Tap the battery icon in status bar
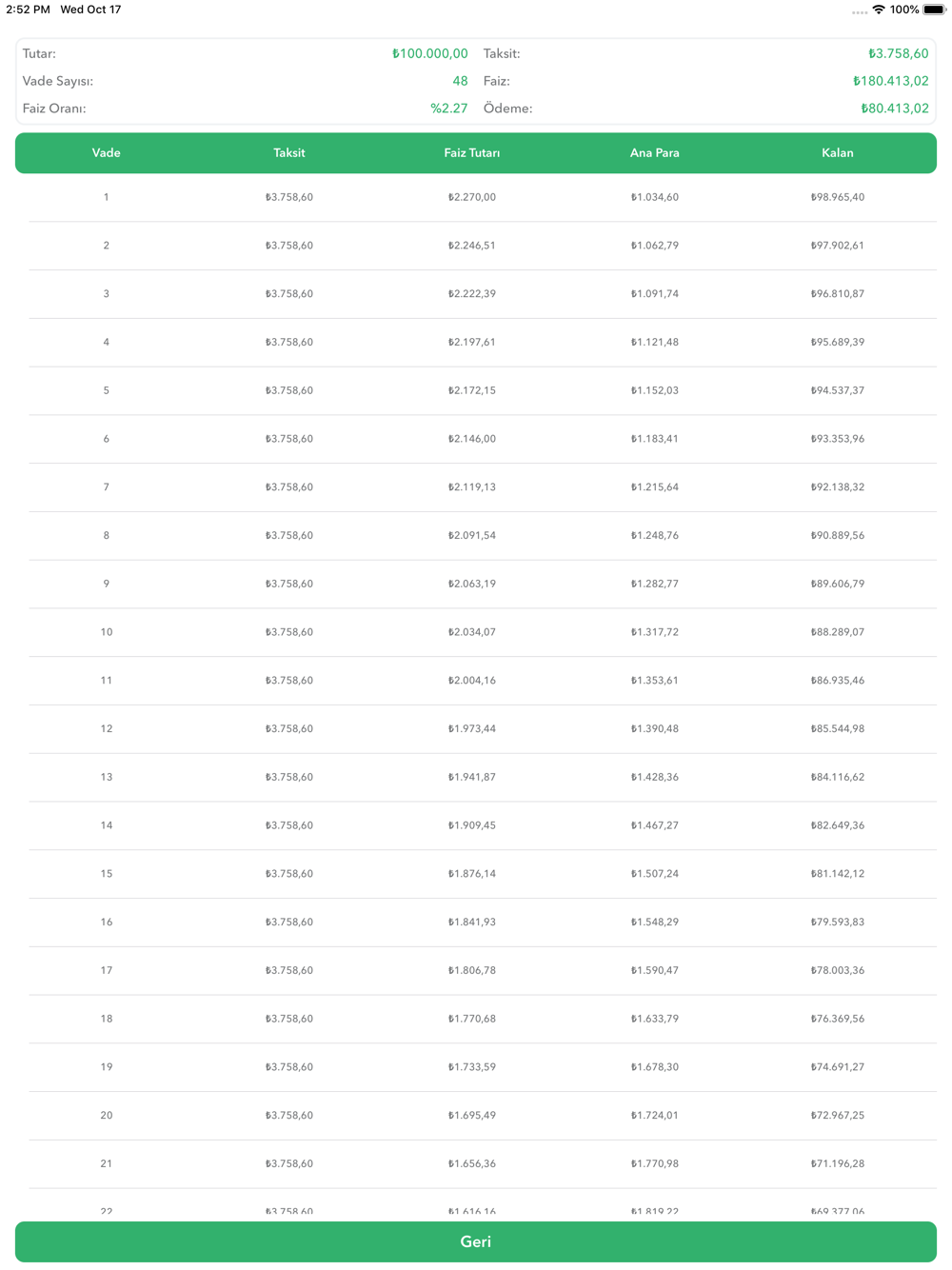This screenshot has height=1270, width=952. point(934,10)
